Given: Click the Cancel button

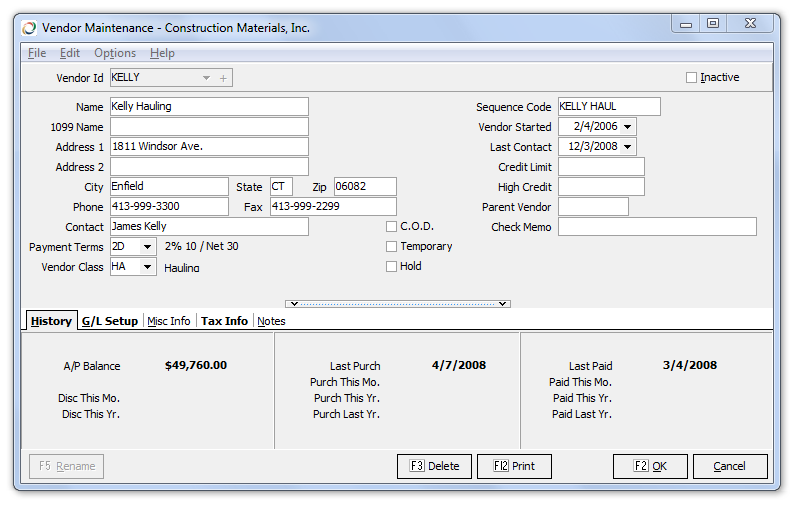Looking at the screenshot, I should tap(729, 466).
